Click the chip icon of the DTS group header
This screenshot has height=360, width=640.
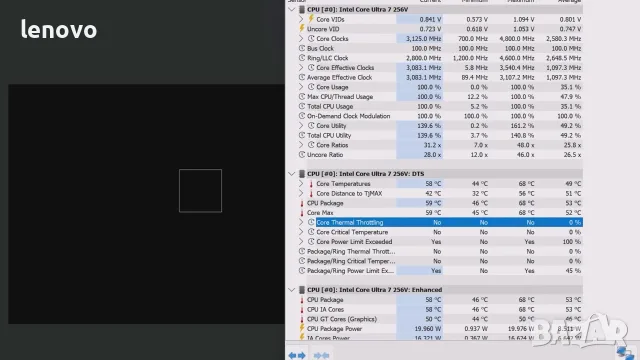click(x=302, y=174)
